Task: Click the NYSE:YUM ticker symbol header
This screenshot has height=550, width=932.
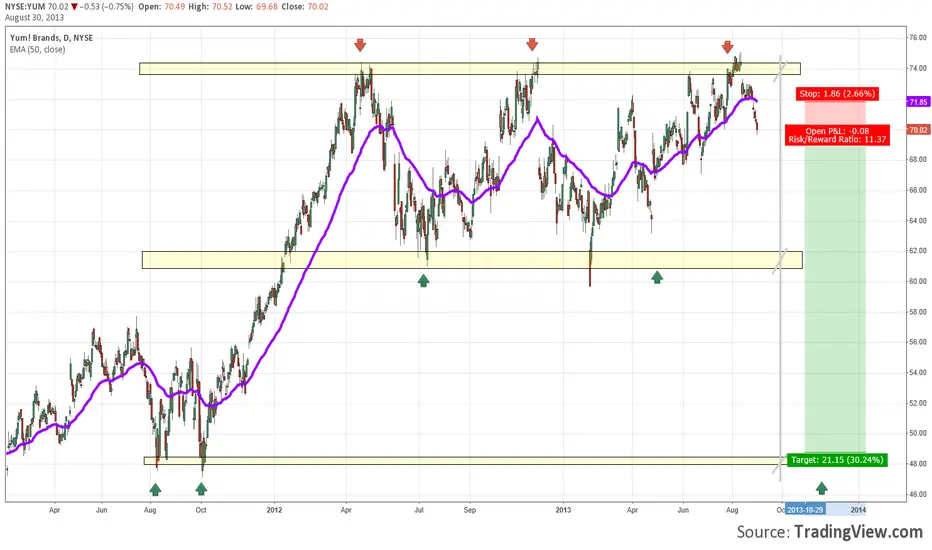Action: tap(25, 7)
